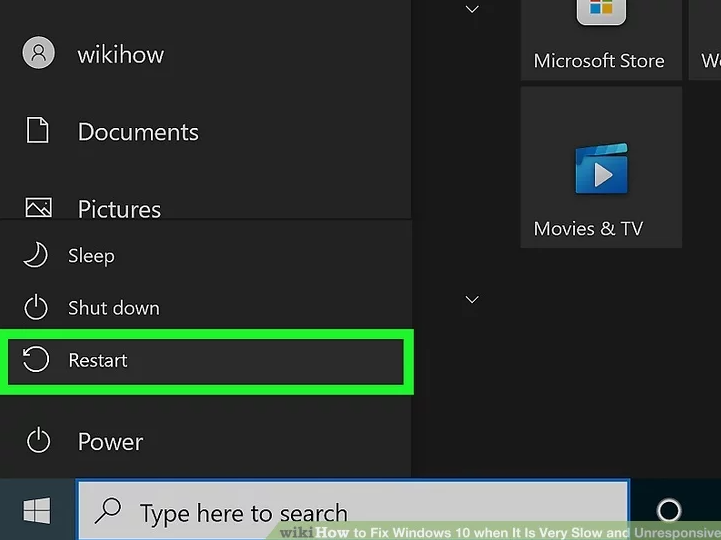Open the Movies & TV tile
The image size is (721, 540).
click(x=600, y=167)
